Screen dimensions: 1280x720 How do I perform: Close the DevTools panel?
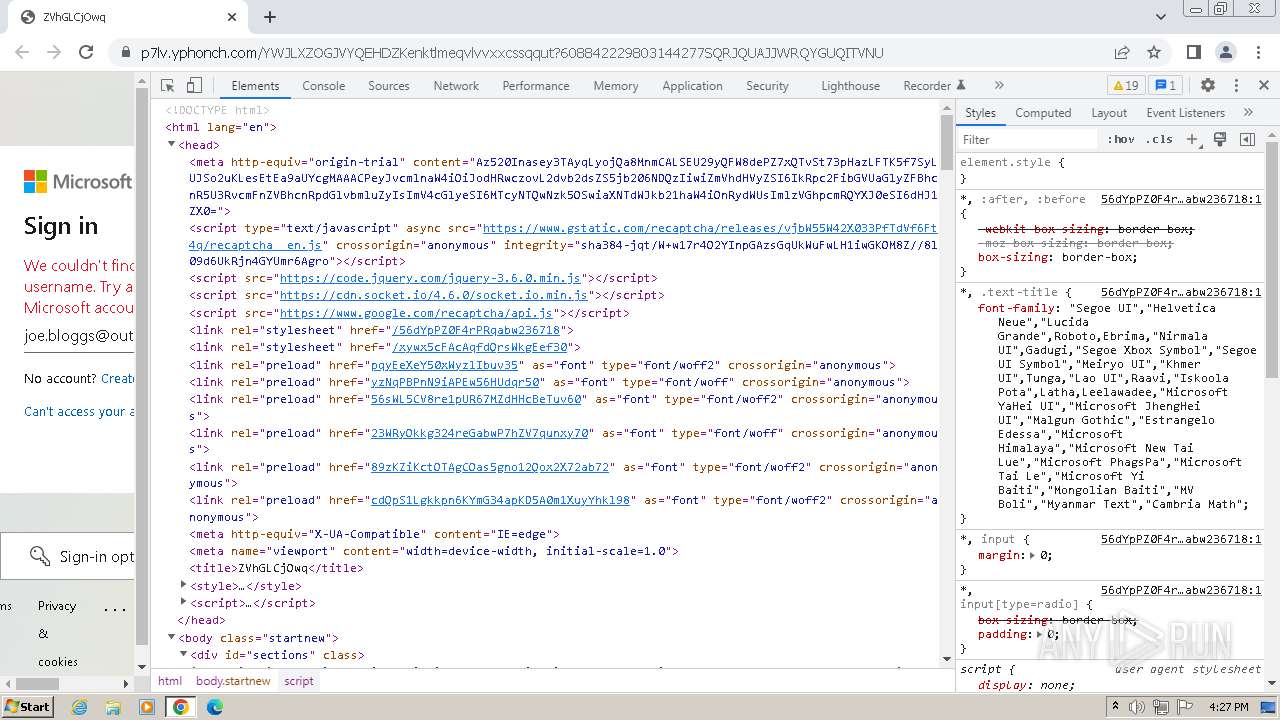click(x=1264, y=86)
